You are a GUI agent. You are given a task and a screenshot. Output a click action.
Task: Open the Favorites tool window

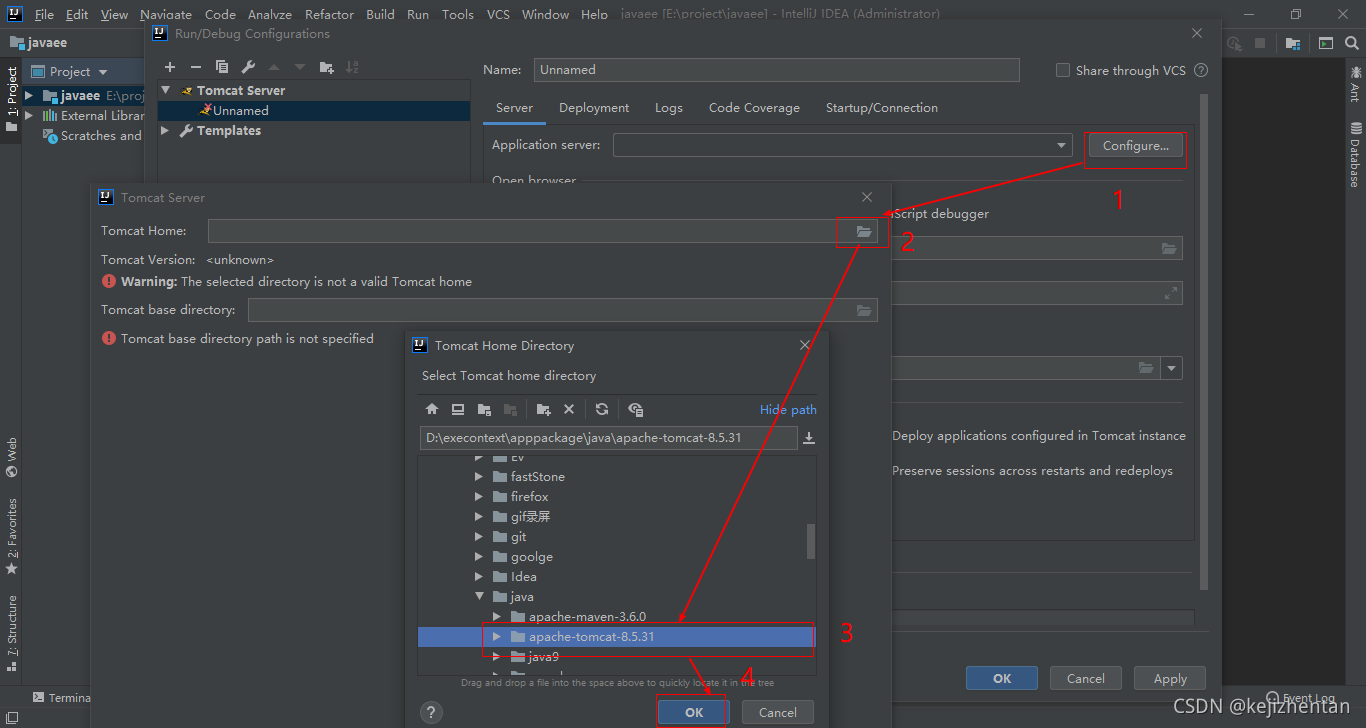[x=11, y=536]
